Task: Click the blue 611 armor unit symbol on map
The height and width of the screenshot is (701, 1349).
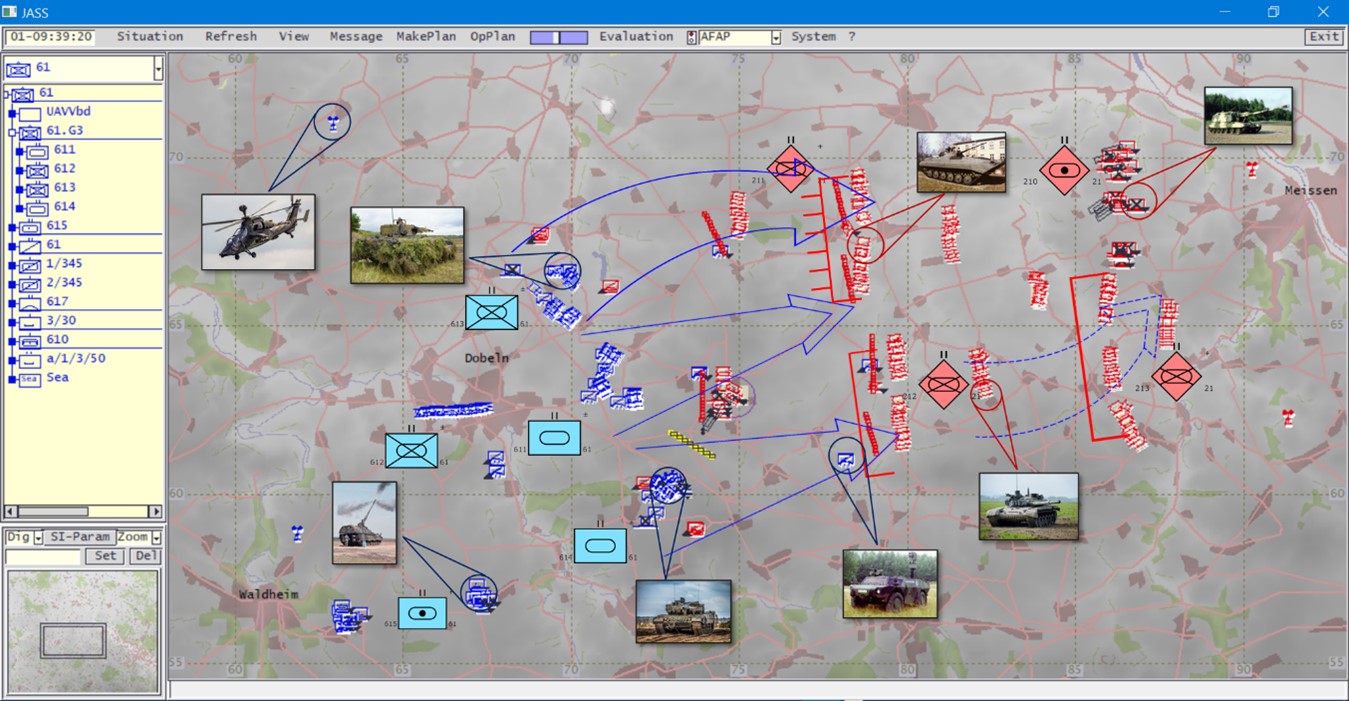Action: [554, 438]
